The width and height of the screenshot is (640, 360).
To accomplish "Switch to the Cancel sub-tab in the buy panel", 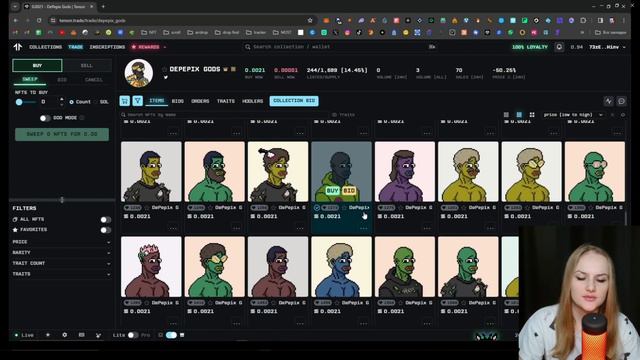I will (x=94, y=80).
